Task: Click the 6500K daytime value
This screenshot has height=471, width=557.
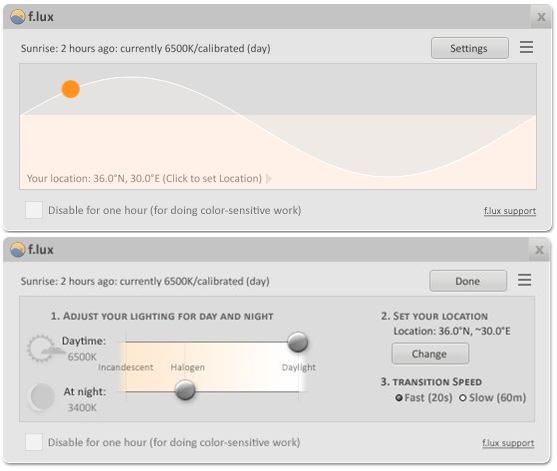Action: 82,357
